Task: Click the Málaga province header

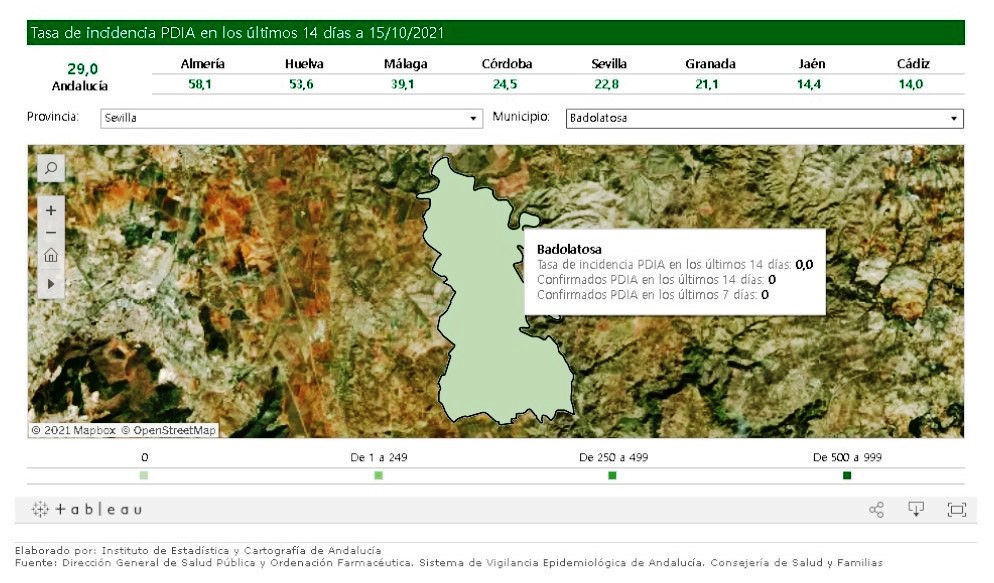Action: (405, 64)
